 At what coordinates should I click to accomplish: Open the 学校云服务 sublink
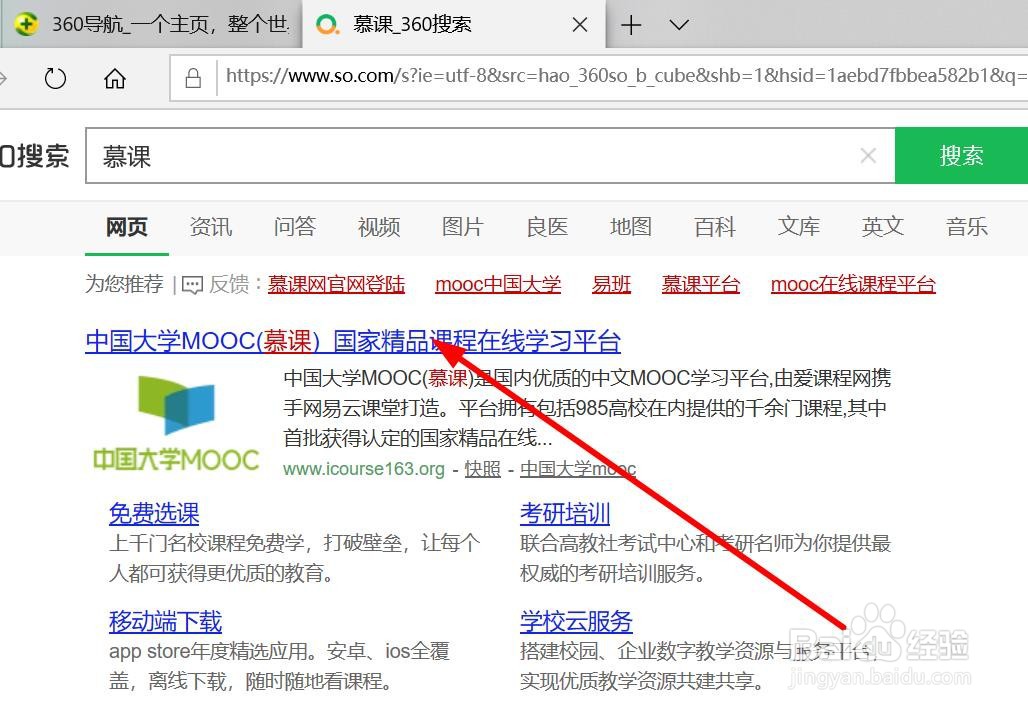pos(576,622)
